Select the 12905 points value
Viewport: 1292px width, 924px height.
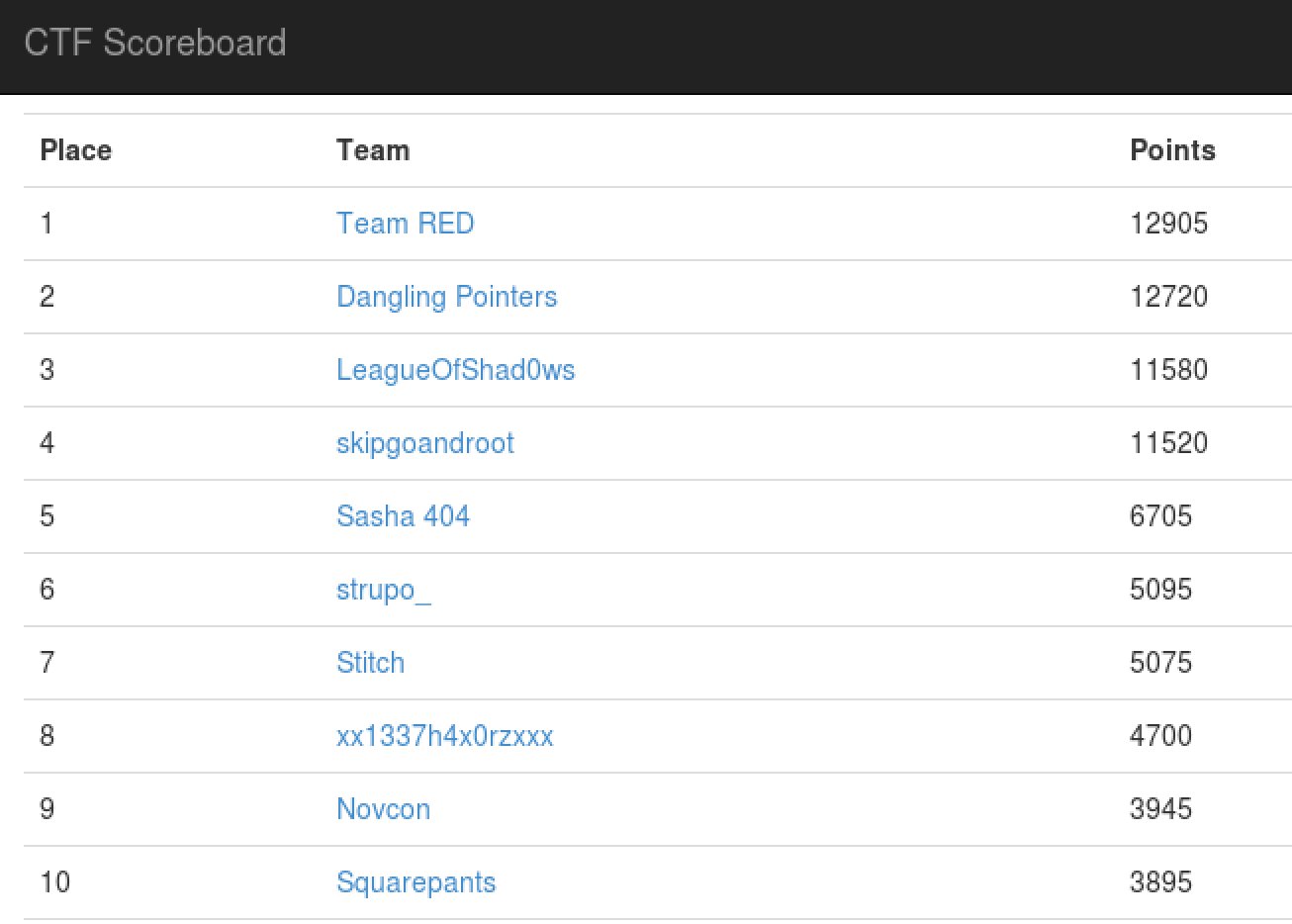click(1168, 223)
